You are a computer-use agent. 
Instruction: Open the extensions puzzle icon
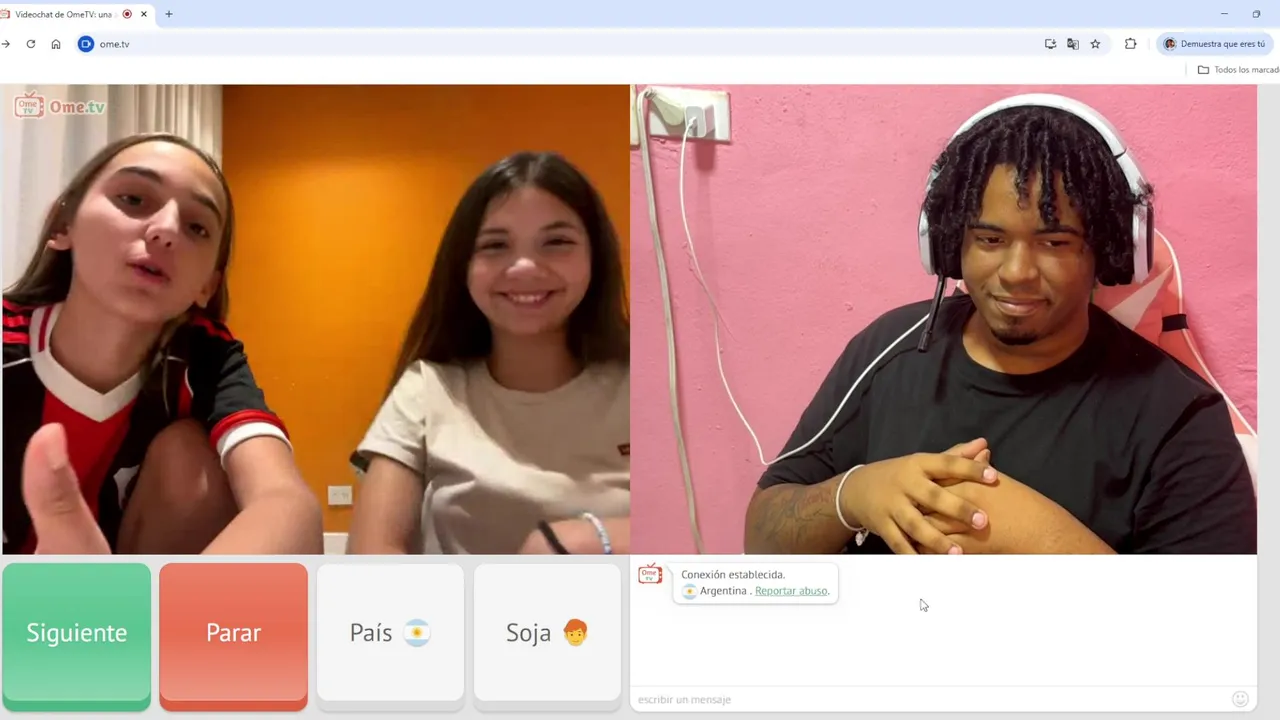[x=1131, y=44]
